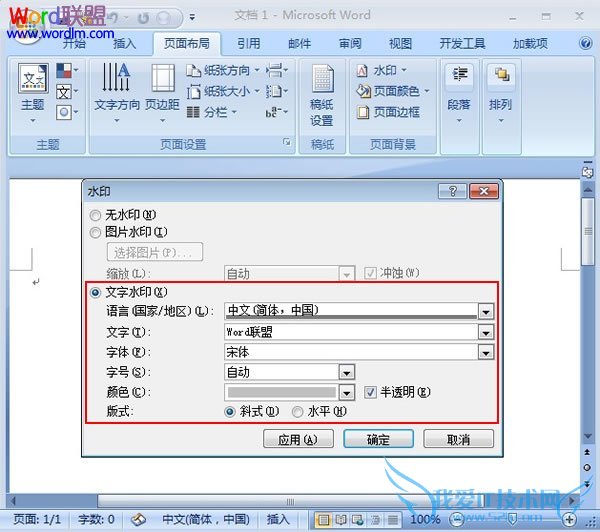Switch to Review (审阅) tab
The width and height of the screenshot is (600, 532).
coord(350,44)
